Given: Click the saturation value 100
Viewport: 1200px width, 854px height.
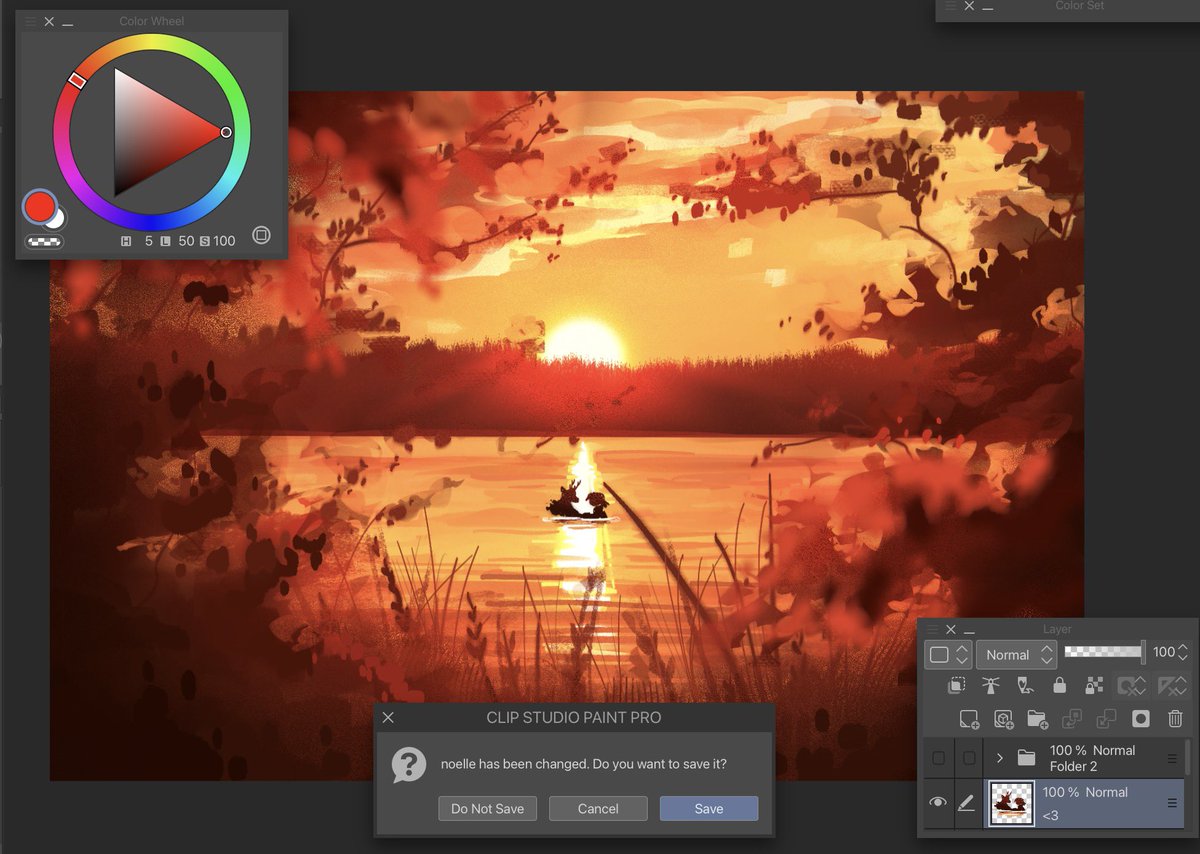Looking at the screenshot, I should [224, 241].
